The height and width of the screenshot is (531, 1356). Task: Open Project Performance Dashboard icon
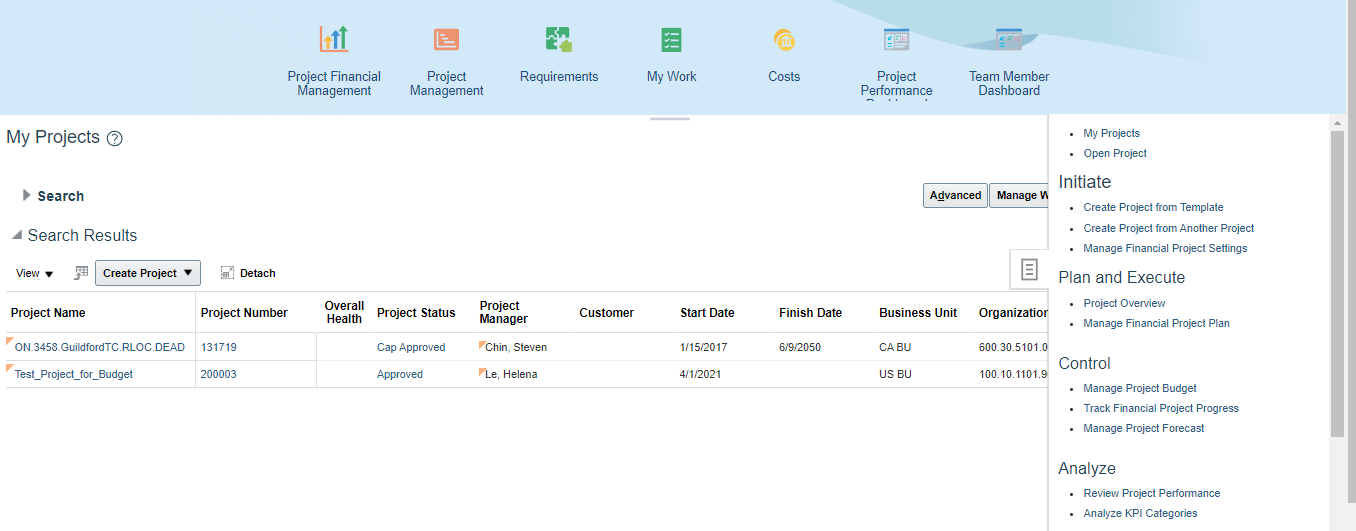896,40
